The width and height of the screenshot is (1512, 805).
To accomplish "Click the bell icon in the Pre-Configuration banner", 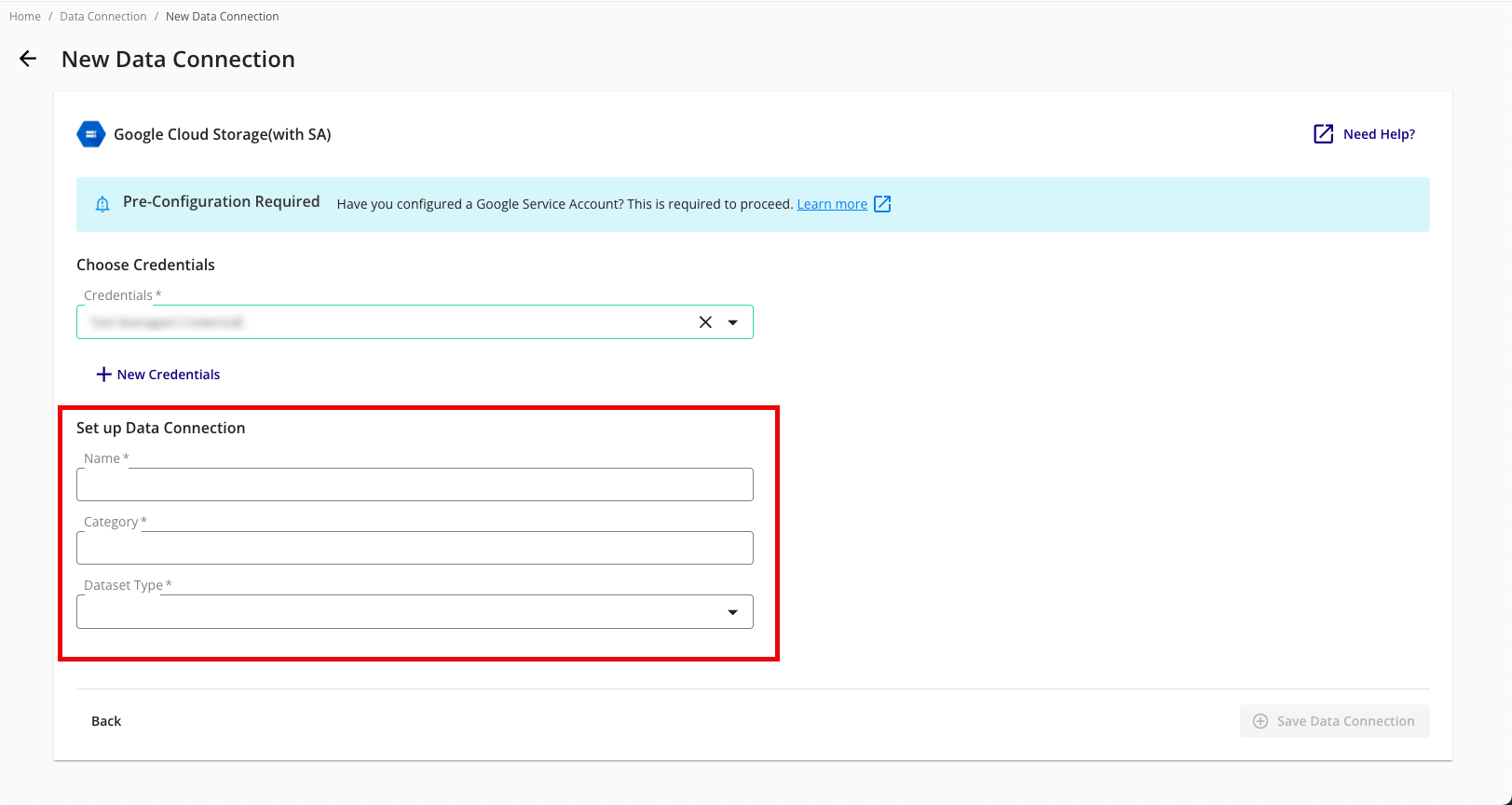I will click(x=102, y=204).
